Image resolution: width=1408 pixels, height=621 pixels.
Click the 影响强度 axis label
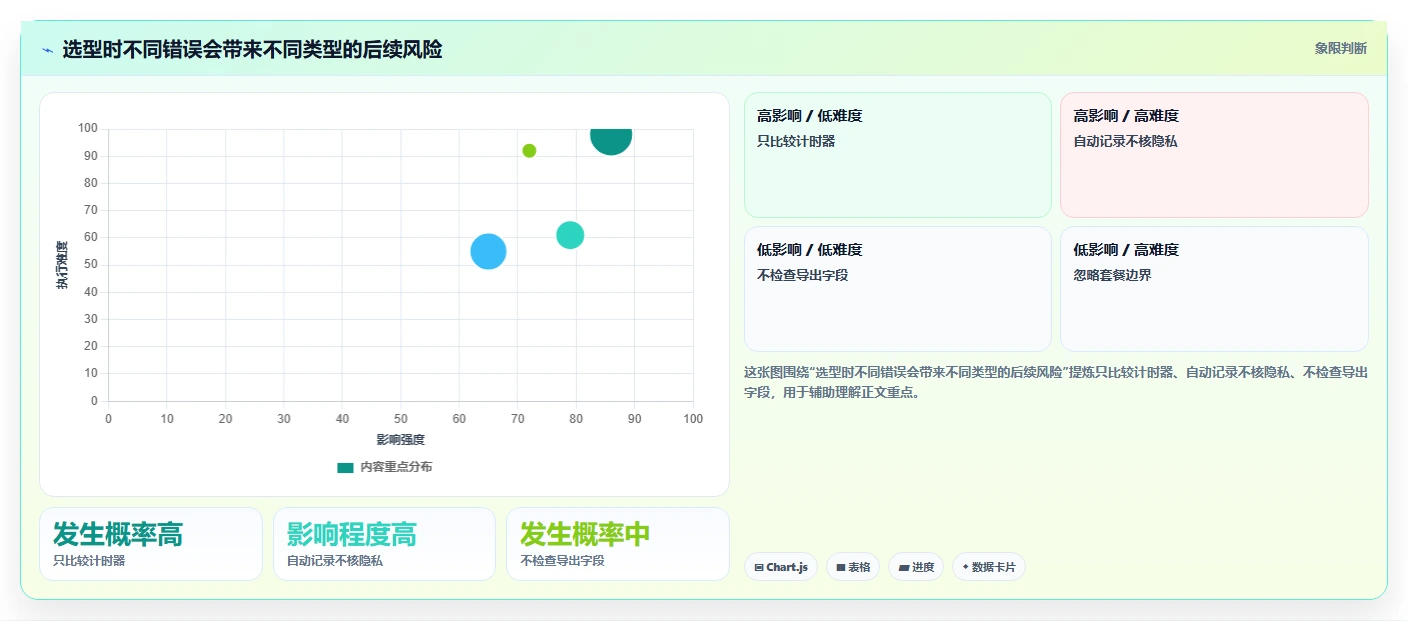click(401, 440)
